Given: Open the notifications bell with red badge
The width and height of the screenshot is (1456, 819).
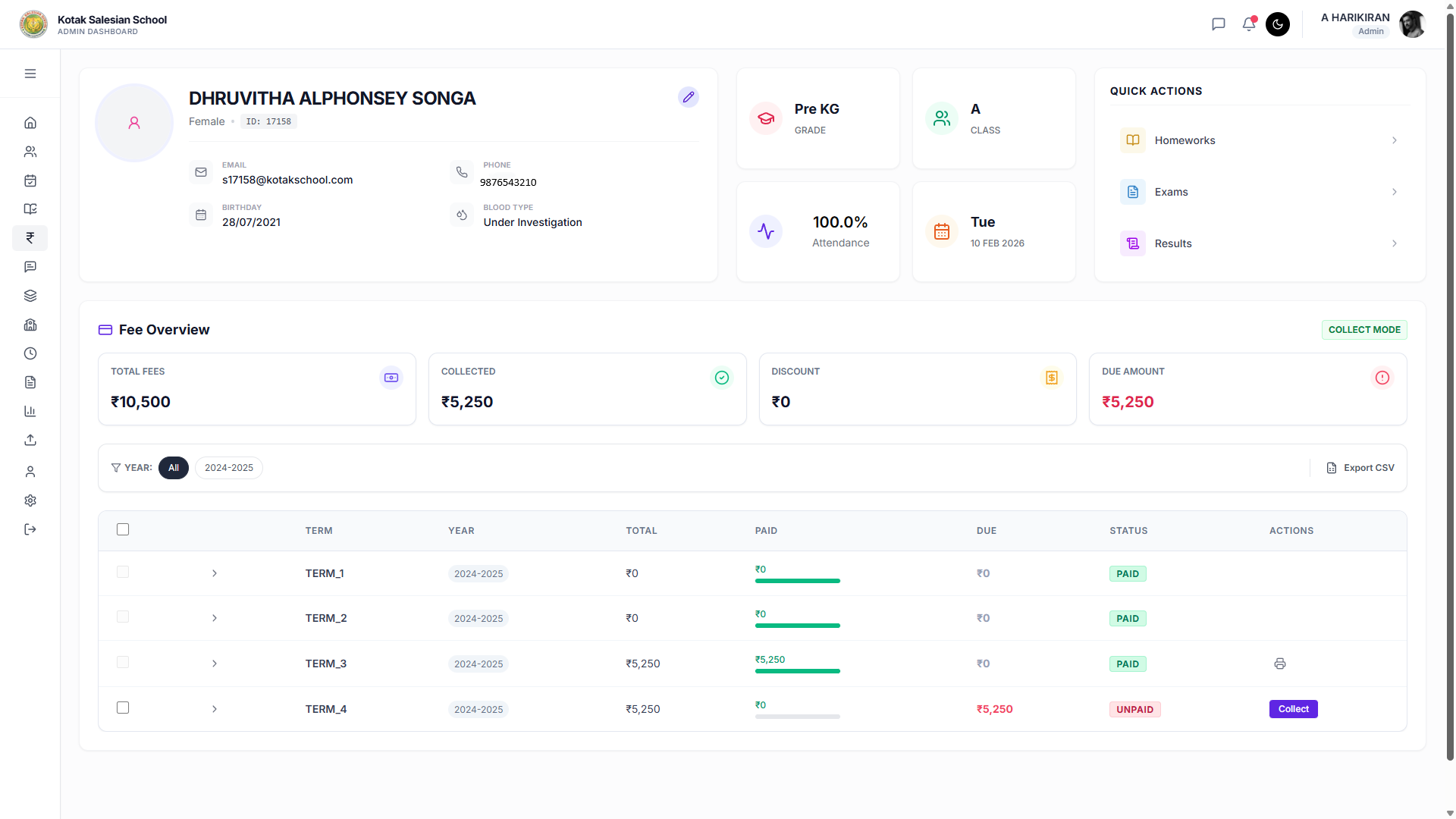Looking at the screenshot, I should point(1248,24).
